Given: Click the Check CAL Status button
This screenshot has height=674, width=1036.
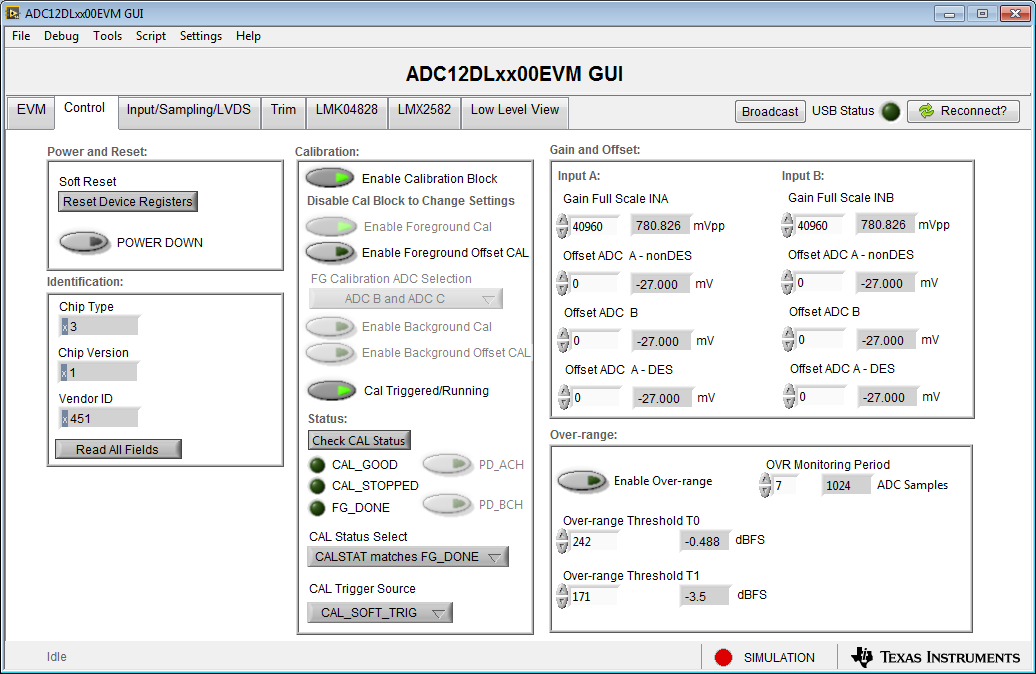Looking at the screenshot, I should 358,440.
